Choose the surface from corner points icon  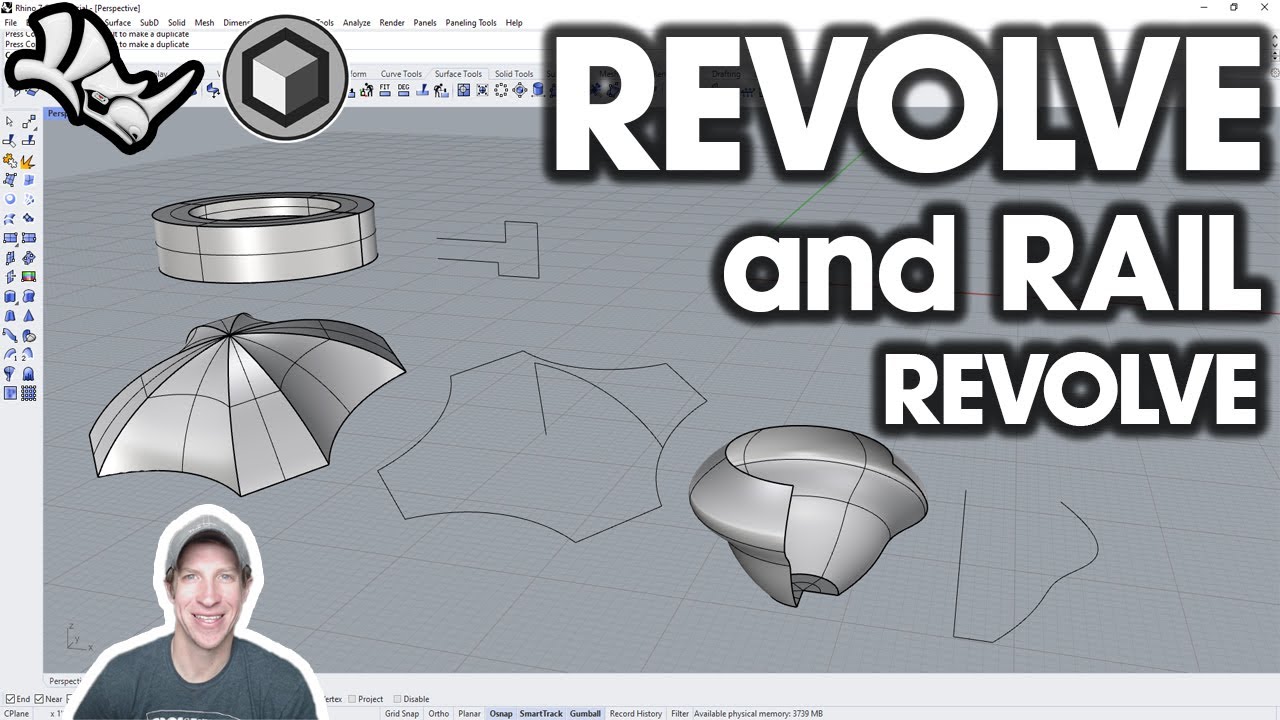coord(9,179)
